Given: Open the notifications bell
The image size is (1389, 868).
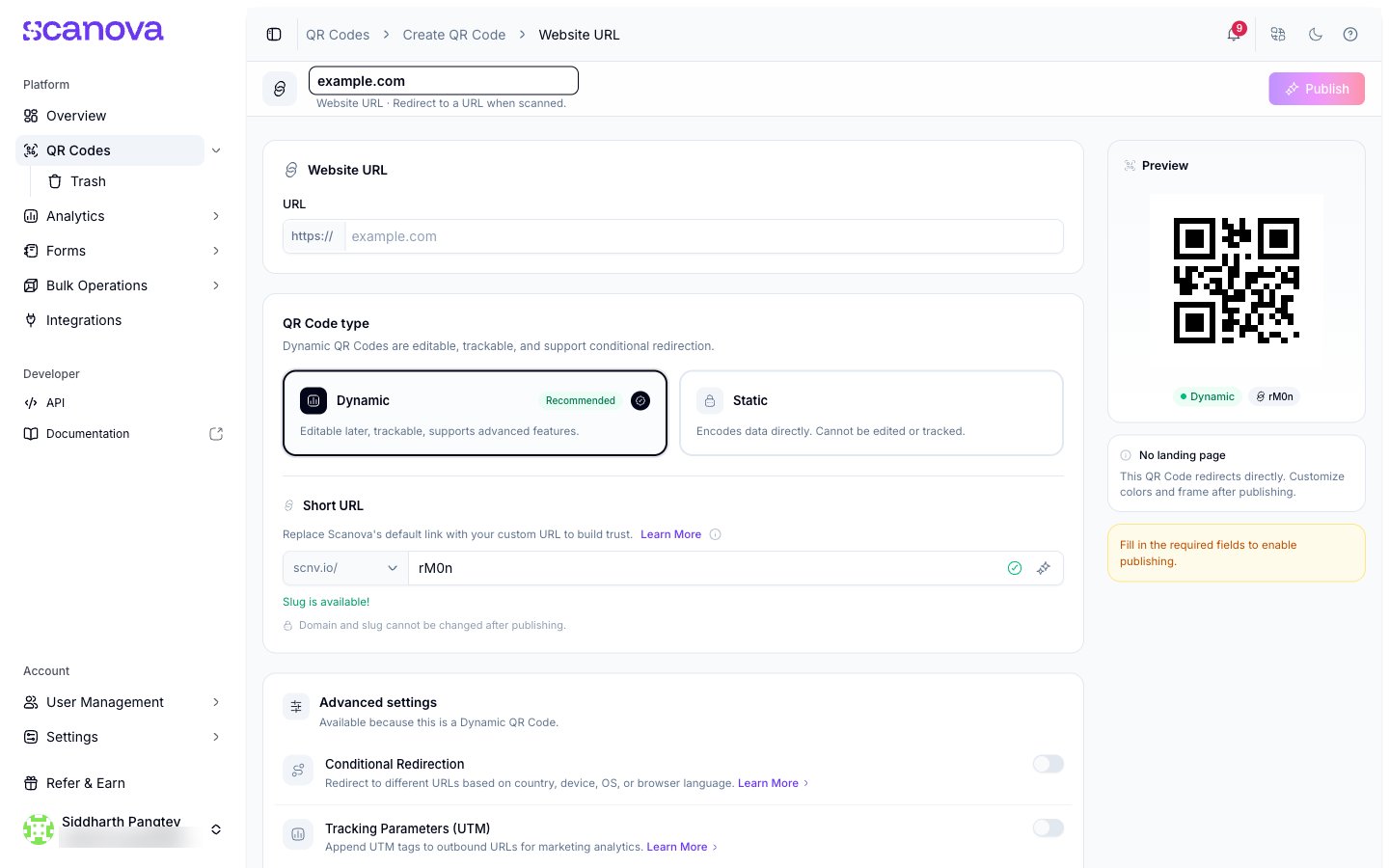Looking at the screenshot, I should 1234,35.
